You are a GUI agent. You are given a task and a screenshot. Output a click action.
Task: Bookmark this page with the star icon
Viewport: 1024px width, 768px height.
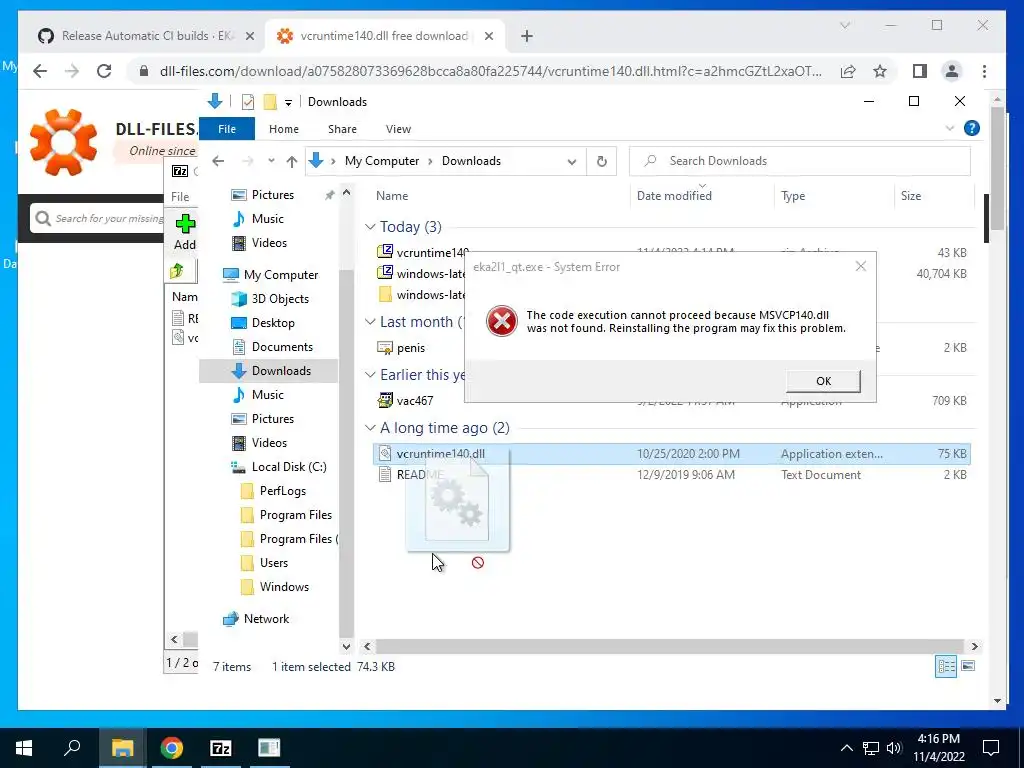880,71
